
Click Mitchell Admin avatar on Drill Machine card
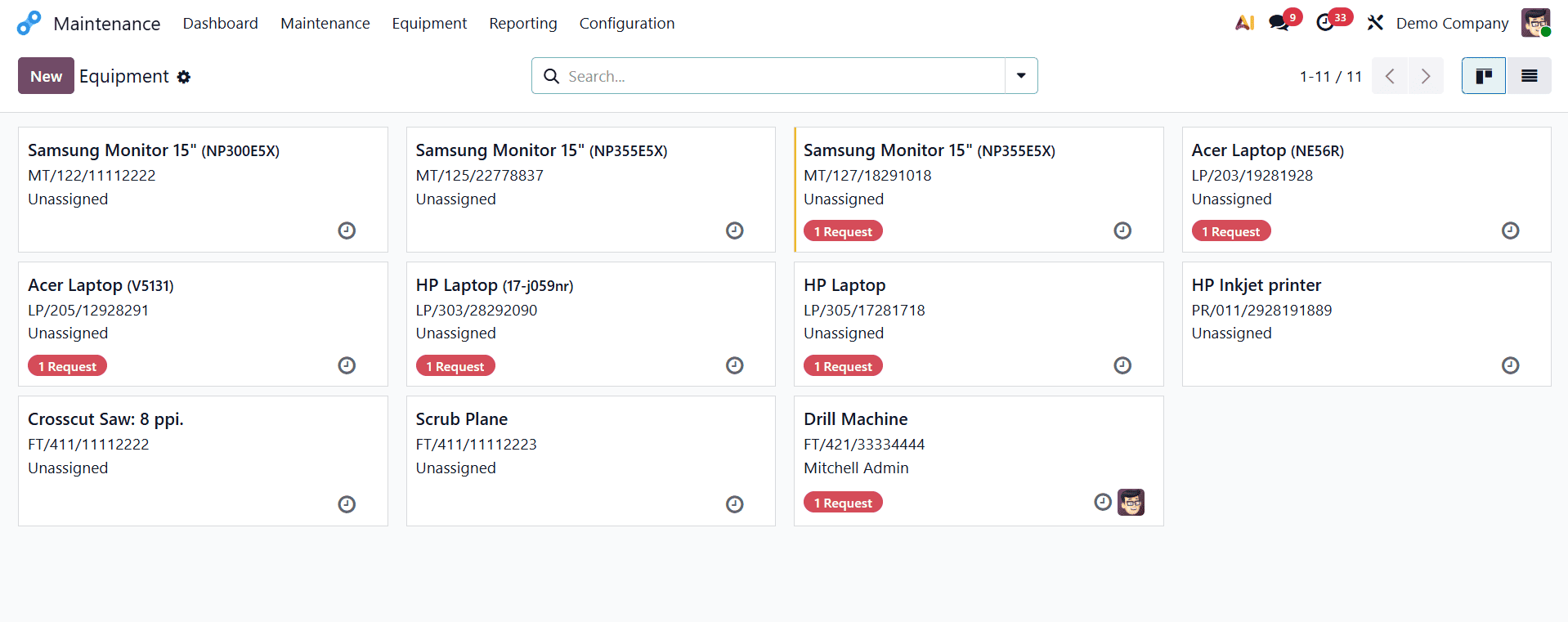click(1131, 502)
